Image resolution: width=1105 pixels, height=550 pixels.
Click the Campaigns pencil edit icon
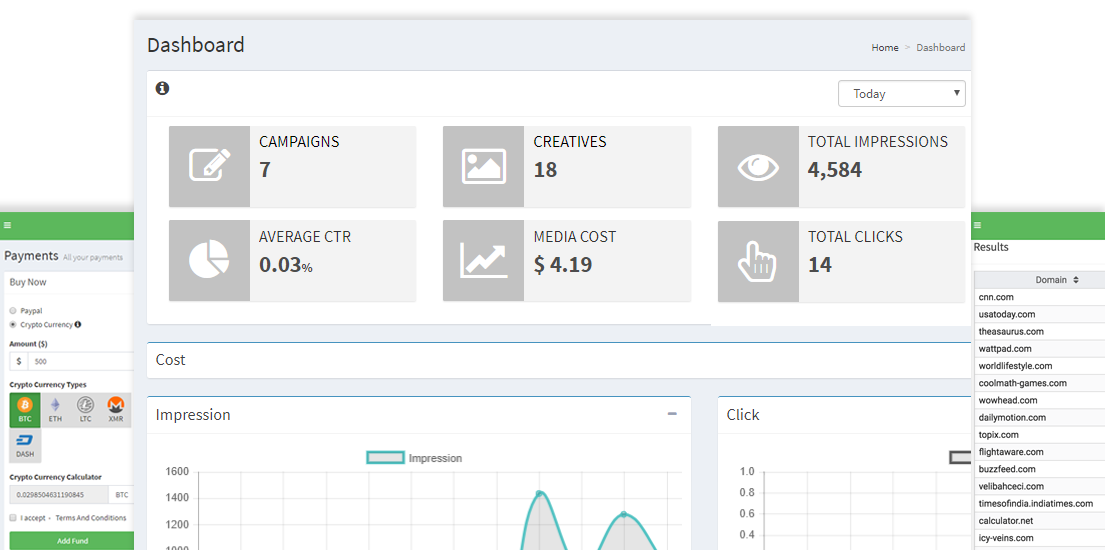point(209,166)
